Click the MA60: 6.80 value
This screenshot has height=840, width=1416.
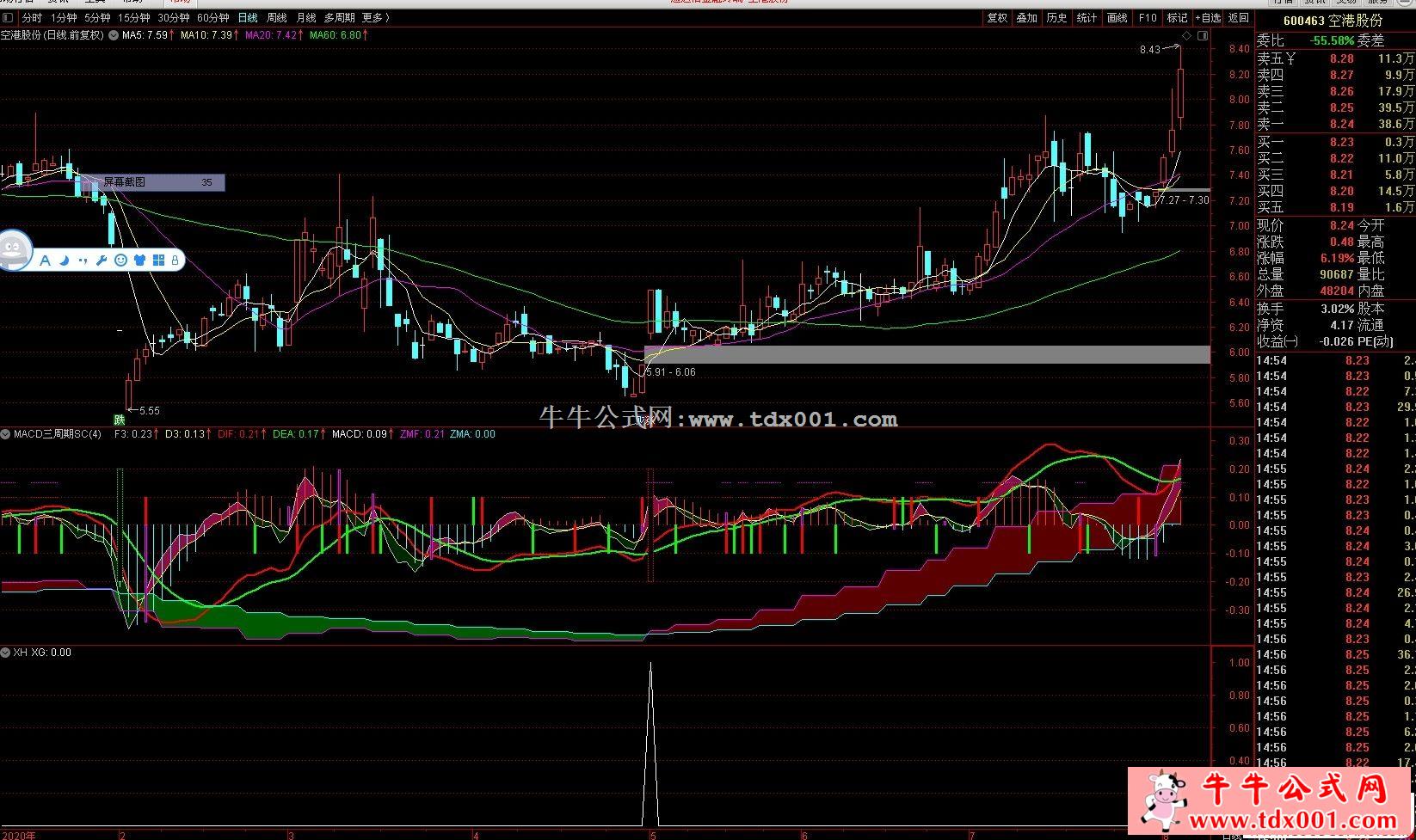point(338,35)
